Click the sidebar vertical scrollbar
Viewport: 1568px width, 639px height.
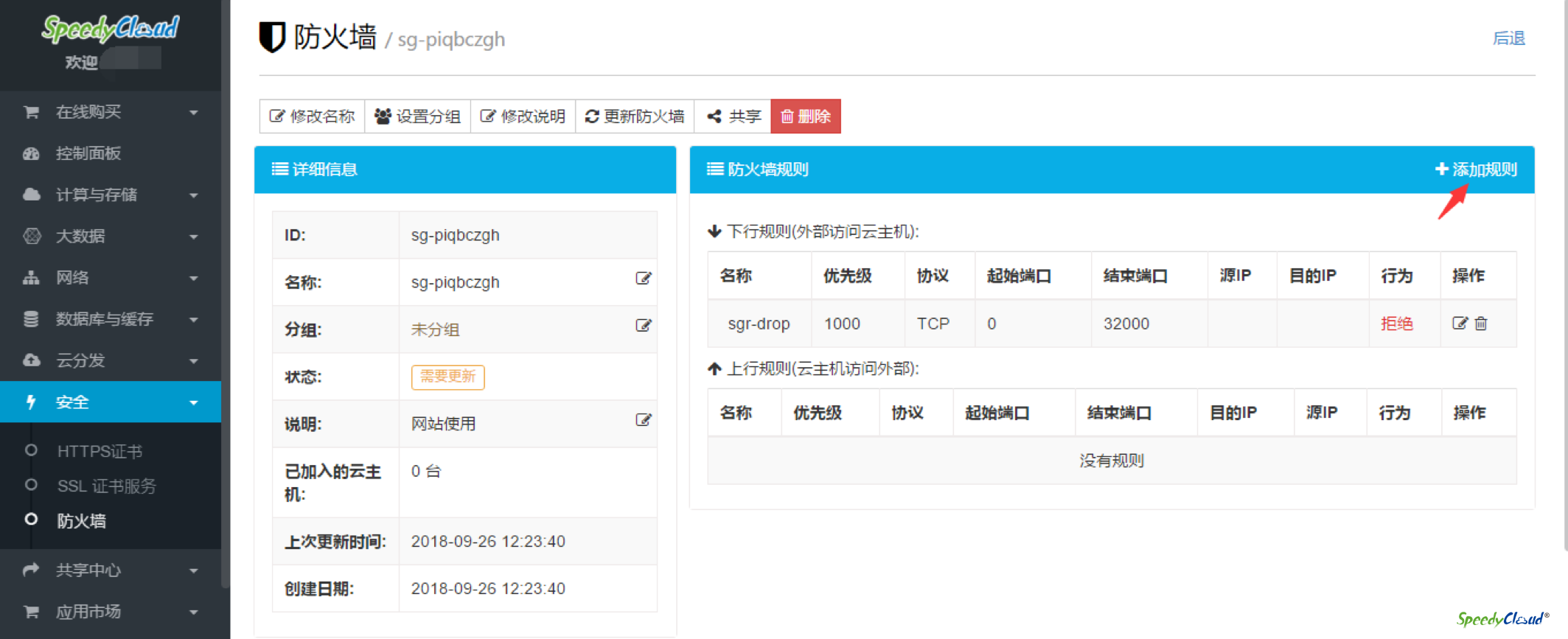(226, 295)
